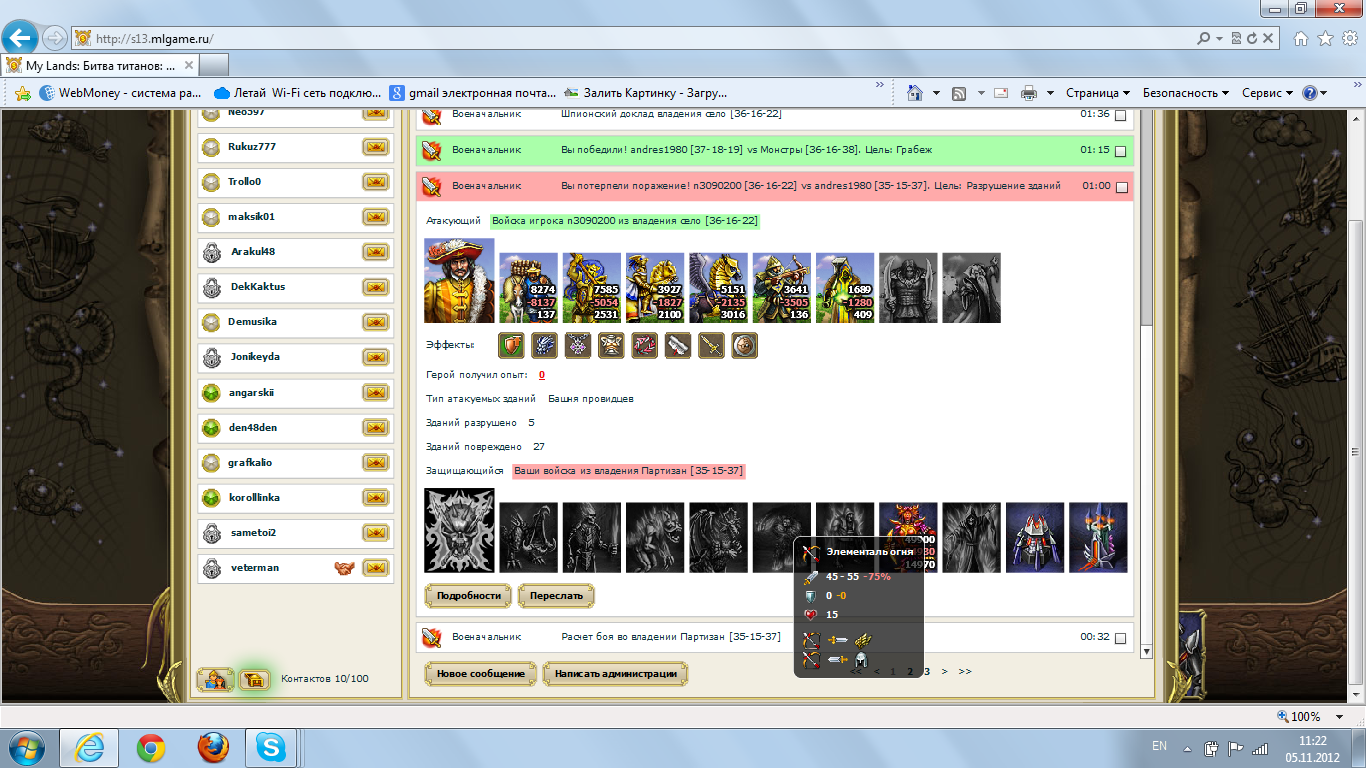This screenshot has height=768, width=1366.
Task: Click the carrier unit icon showing 8274
Action: [x=529, y=288]
